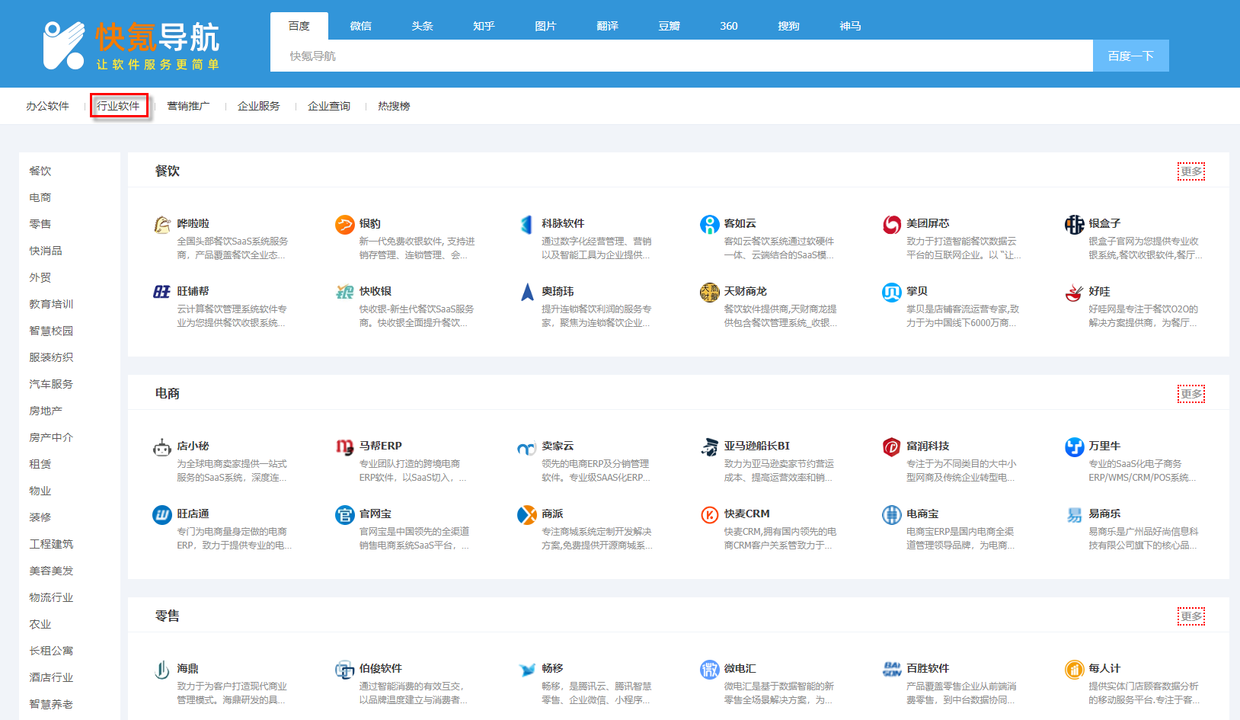Screen dimensions: 1240x720
Task: Open the 旺店通 icon
Action: pyautogui.click(x=162, y=515)
